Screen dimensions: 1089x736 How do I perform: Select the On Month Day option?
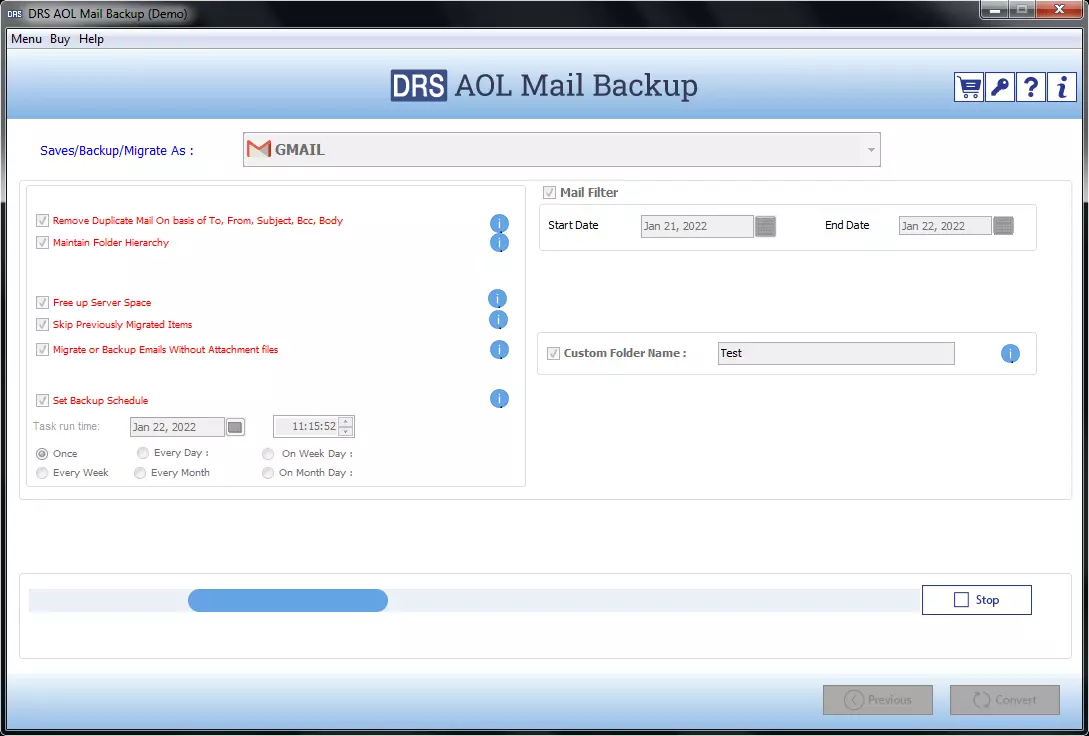point(268,473)
